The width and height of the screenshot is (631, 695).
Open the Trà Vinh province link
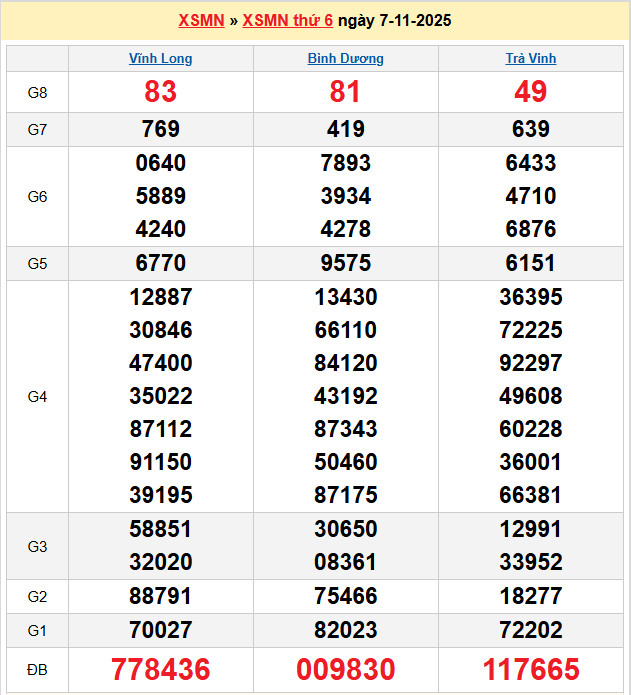(530, 59)
